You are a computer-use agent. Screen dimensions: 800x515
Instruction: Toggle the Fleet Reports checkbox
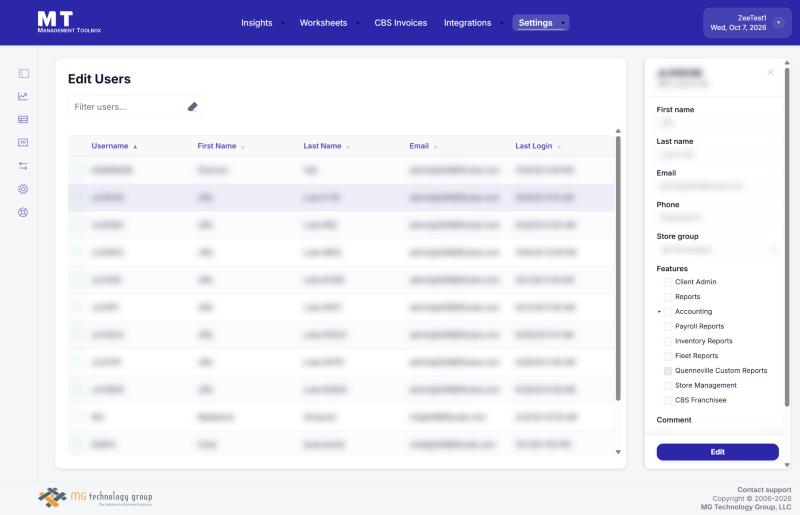(x=667, y=356)
